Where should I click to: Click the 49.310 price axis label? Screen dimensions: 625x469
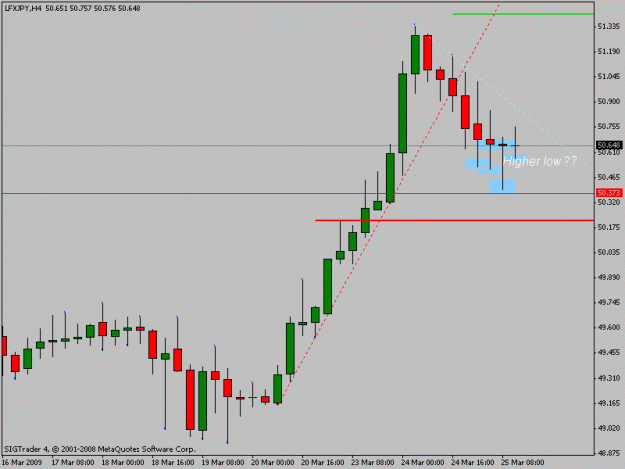click(609, 378)
